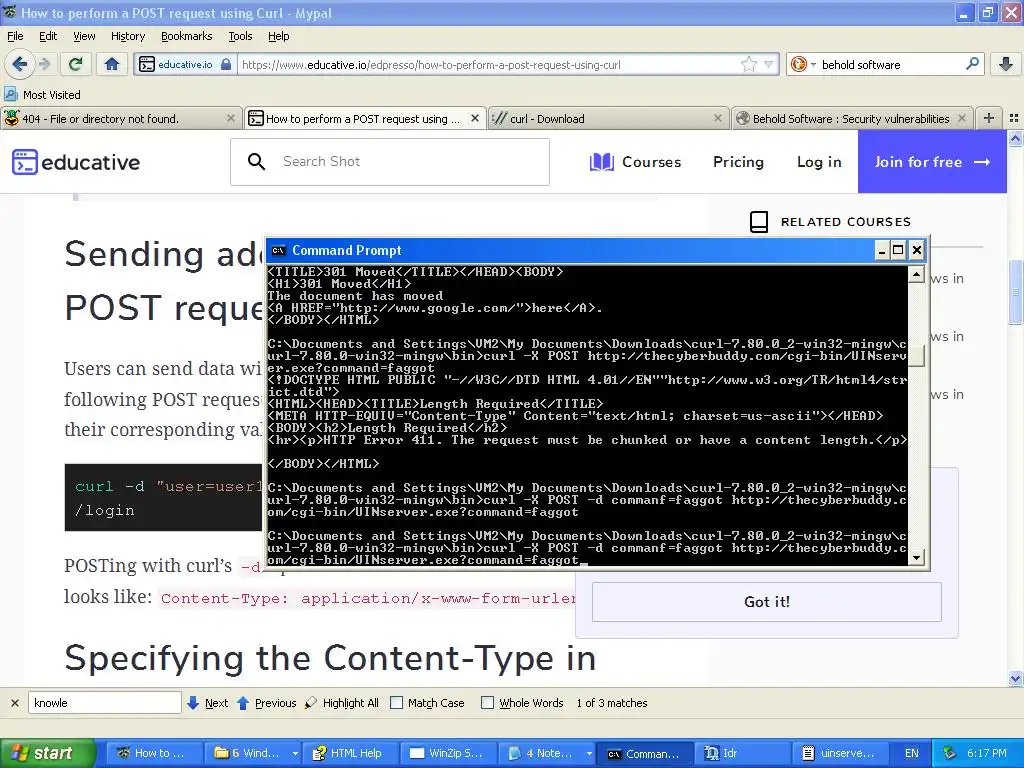Viewport: 1024px width, 768px height.
Task: Open a new tab with plus button
Action: 989,118
